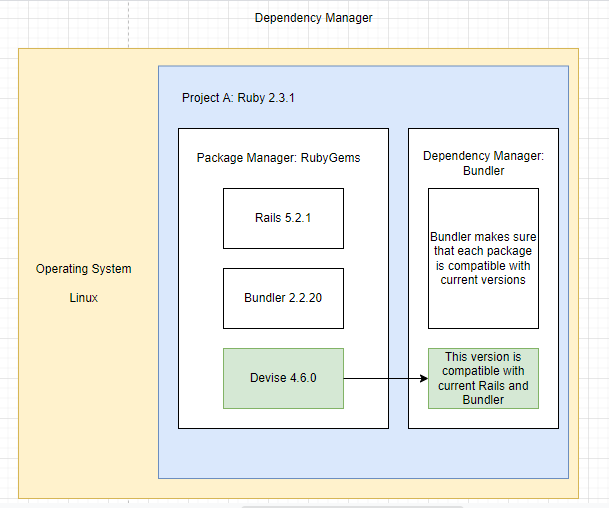Image resolution: width=609 pixels, height=508 pixels.
Task: Click the 'Linux' label
Action: click(84, 298)
